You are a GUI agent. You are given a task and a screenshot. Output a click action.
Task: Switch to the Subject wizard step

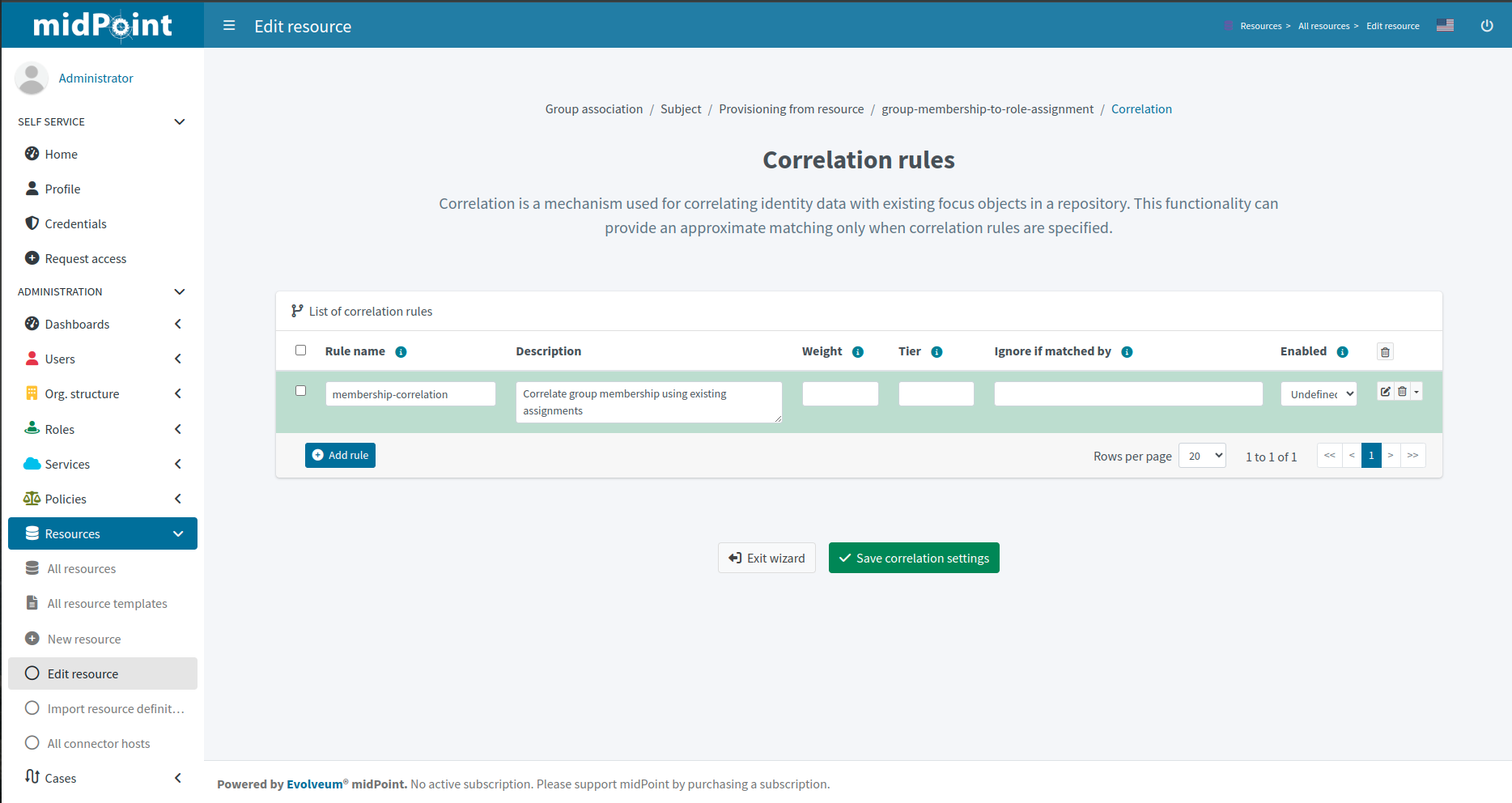pos(680,108)
